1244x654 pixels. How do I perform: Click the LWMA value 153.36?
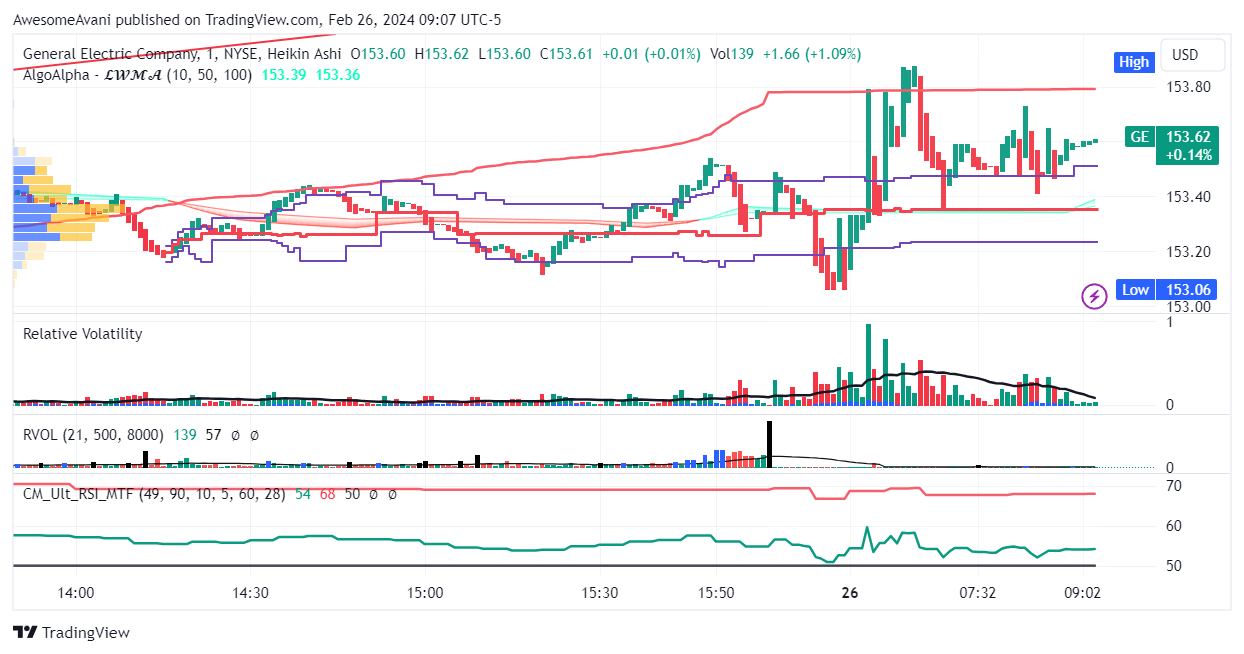(x=338, y=75)
